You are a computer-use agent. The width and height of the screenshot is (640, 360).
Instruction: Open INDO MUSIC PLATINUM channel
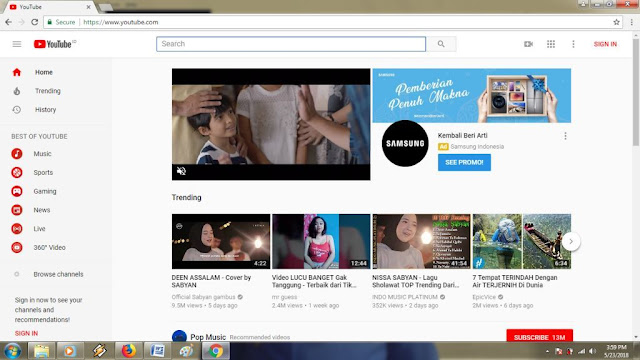pyautogui.click(x=405, y=297)
